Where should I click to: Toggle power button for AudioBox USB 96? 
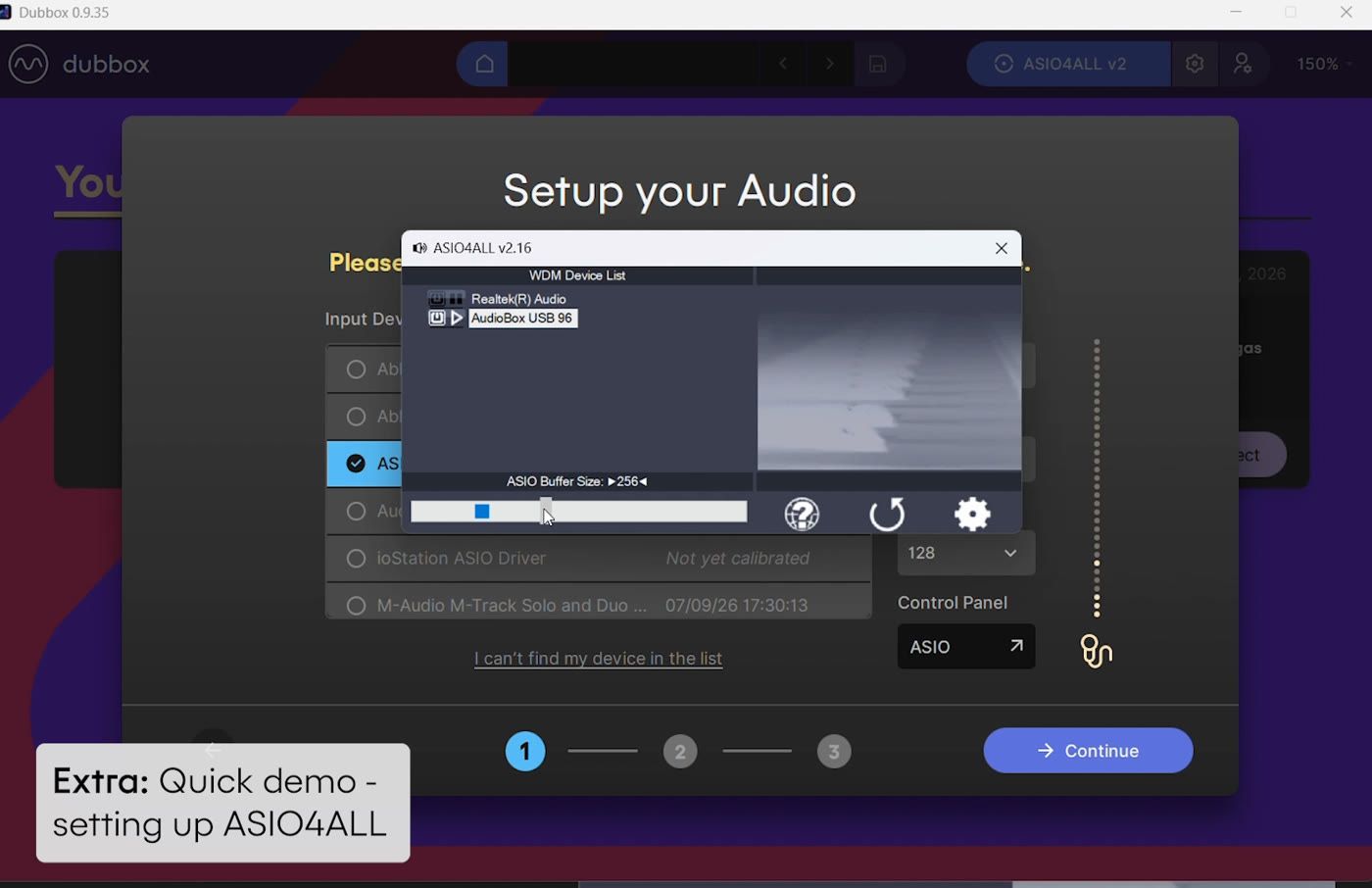(436, 318)
